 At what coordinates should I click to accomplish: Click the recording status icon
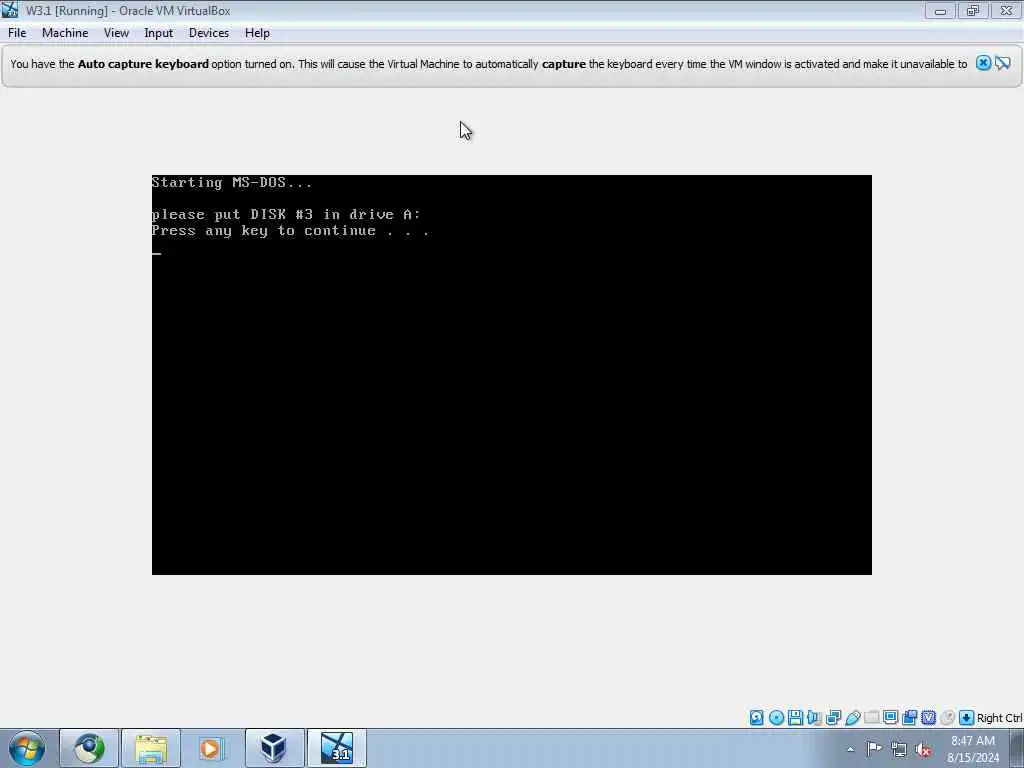(x=909, y=718)
